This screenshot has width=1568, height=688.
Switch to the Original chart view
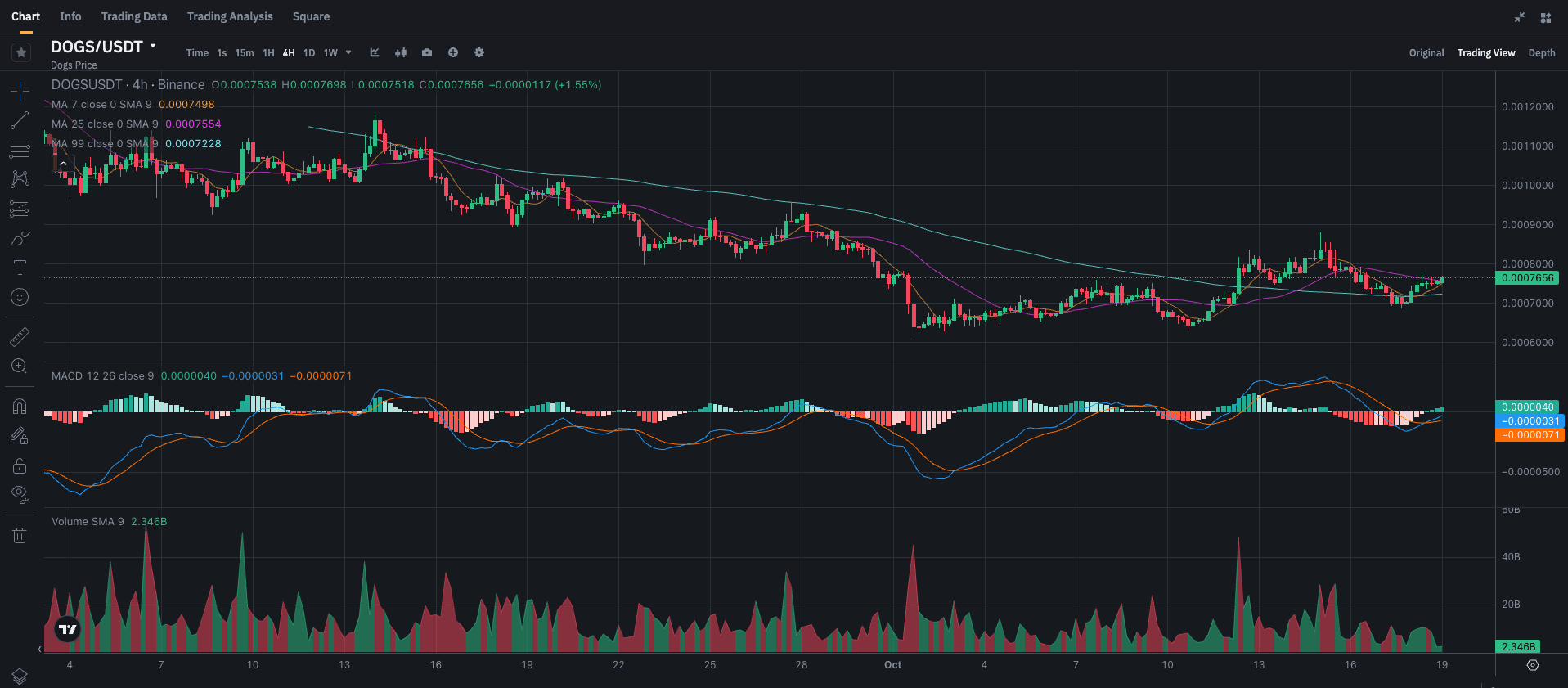tap(1426, 53)
